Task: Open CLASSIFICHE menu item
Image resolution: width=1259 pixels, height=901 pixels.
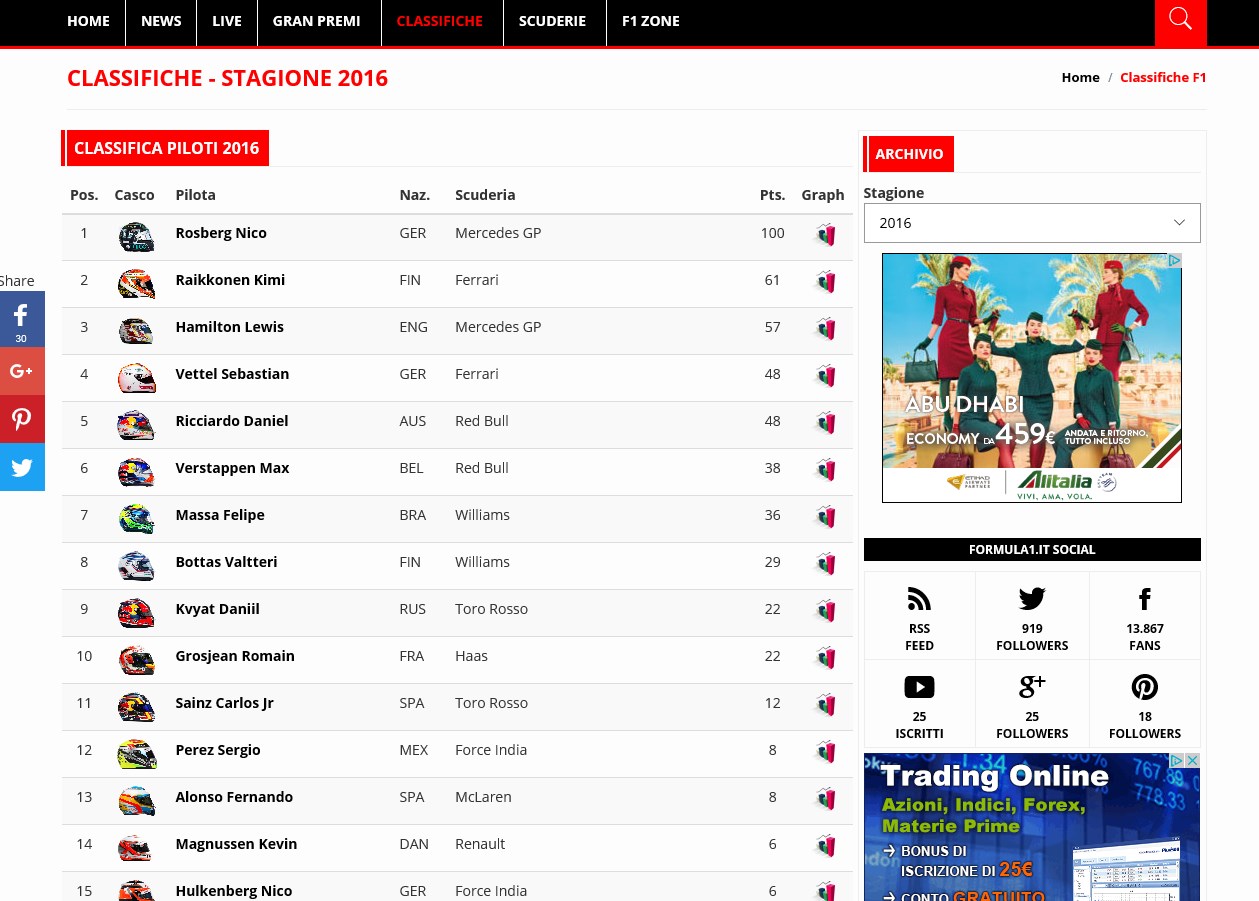Action: pos(439,21)
